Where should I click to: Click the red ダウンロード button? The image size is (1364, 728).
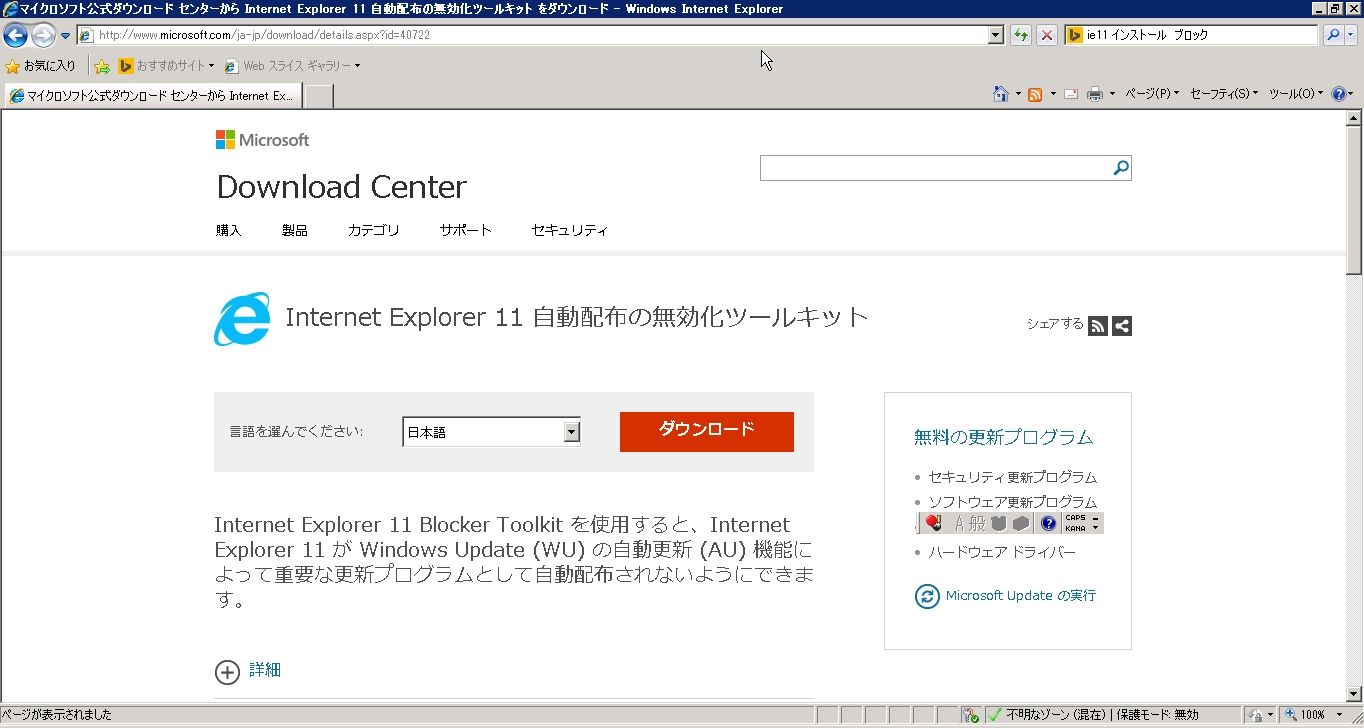[x=707, y=431]
